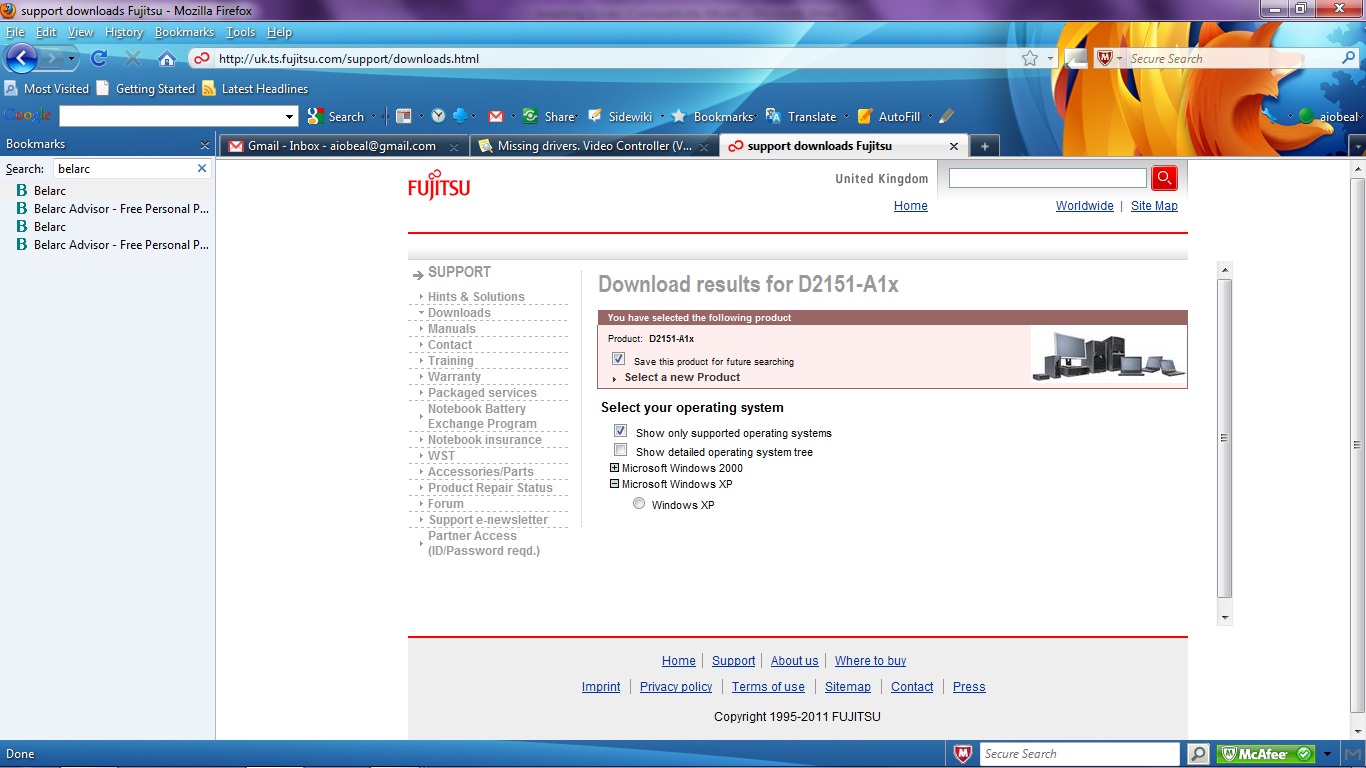Open the list-all-tabs dropdown
The image size is (1366, 768).
pyautogui.click(x=1357, y=147)
